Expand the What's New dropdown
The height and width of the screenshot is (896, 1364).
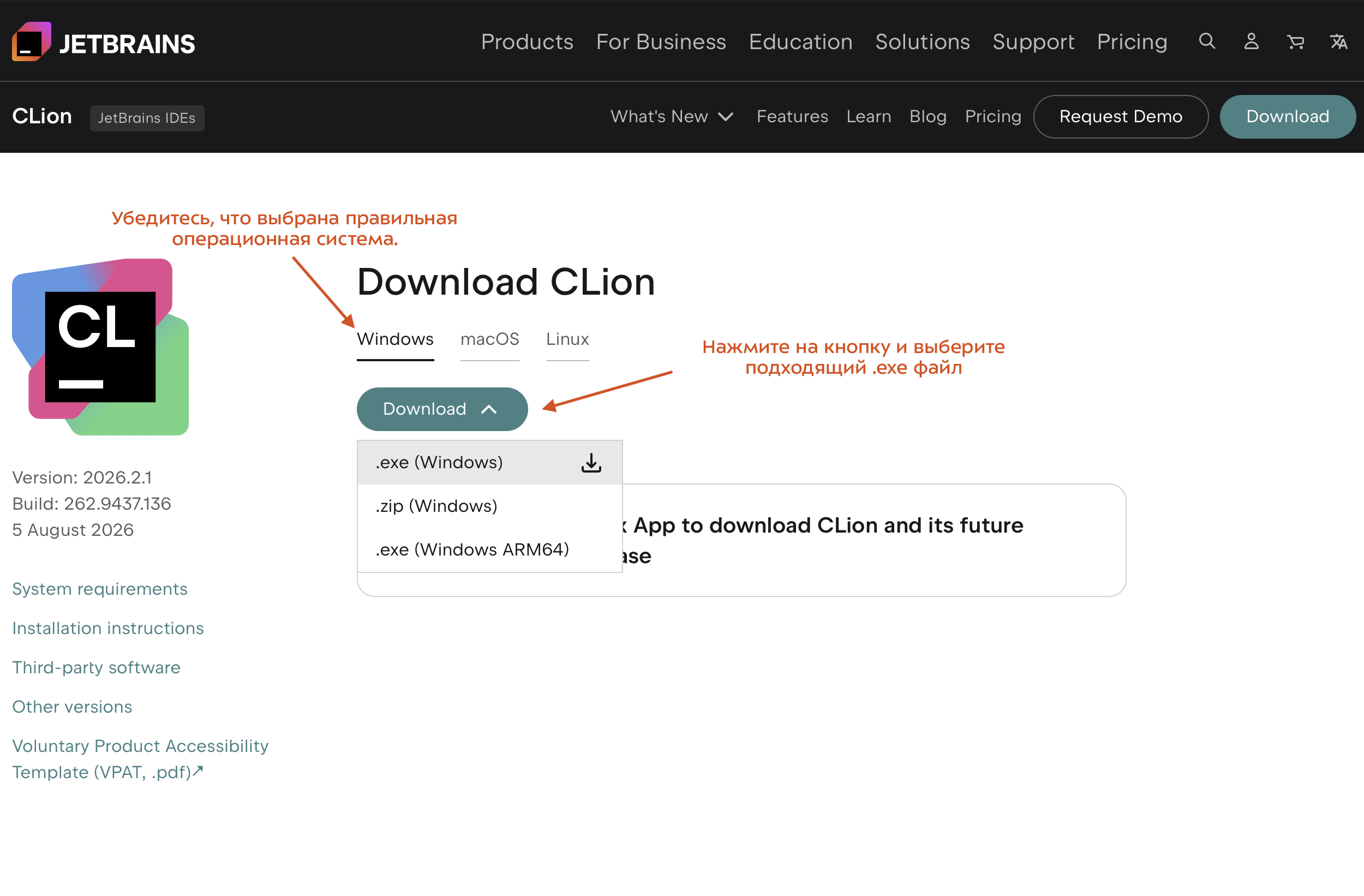point(672,116)
